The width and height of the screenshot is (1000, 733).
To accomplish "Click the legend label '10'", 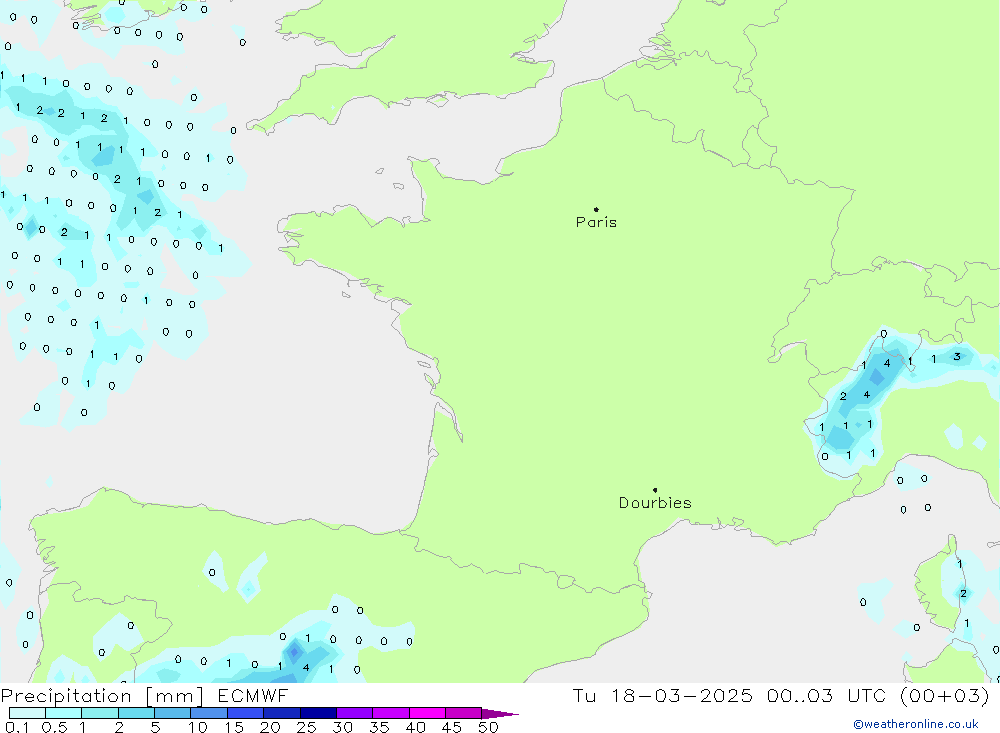I will pos(198,727).
